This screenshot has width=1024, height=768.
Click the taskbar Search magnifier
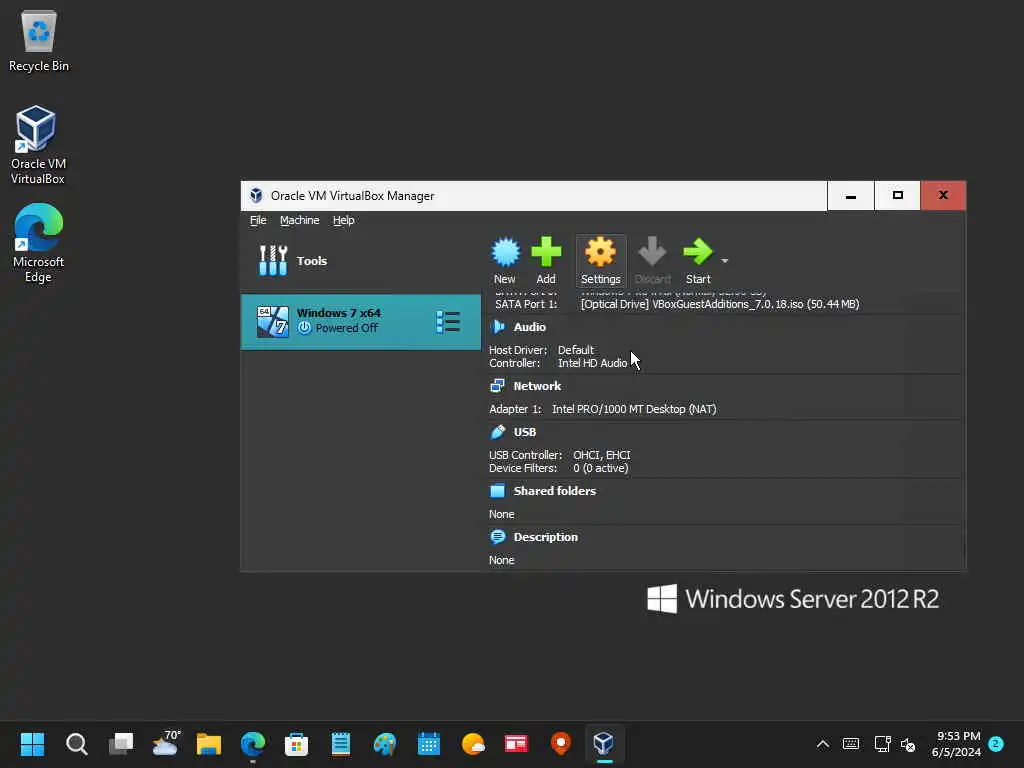click(76, 744)
